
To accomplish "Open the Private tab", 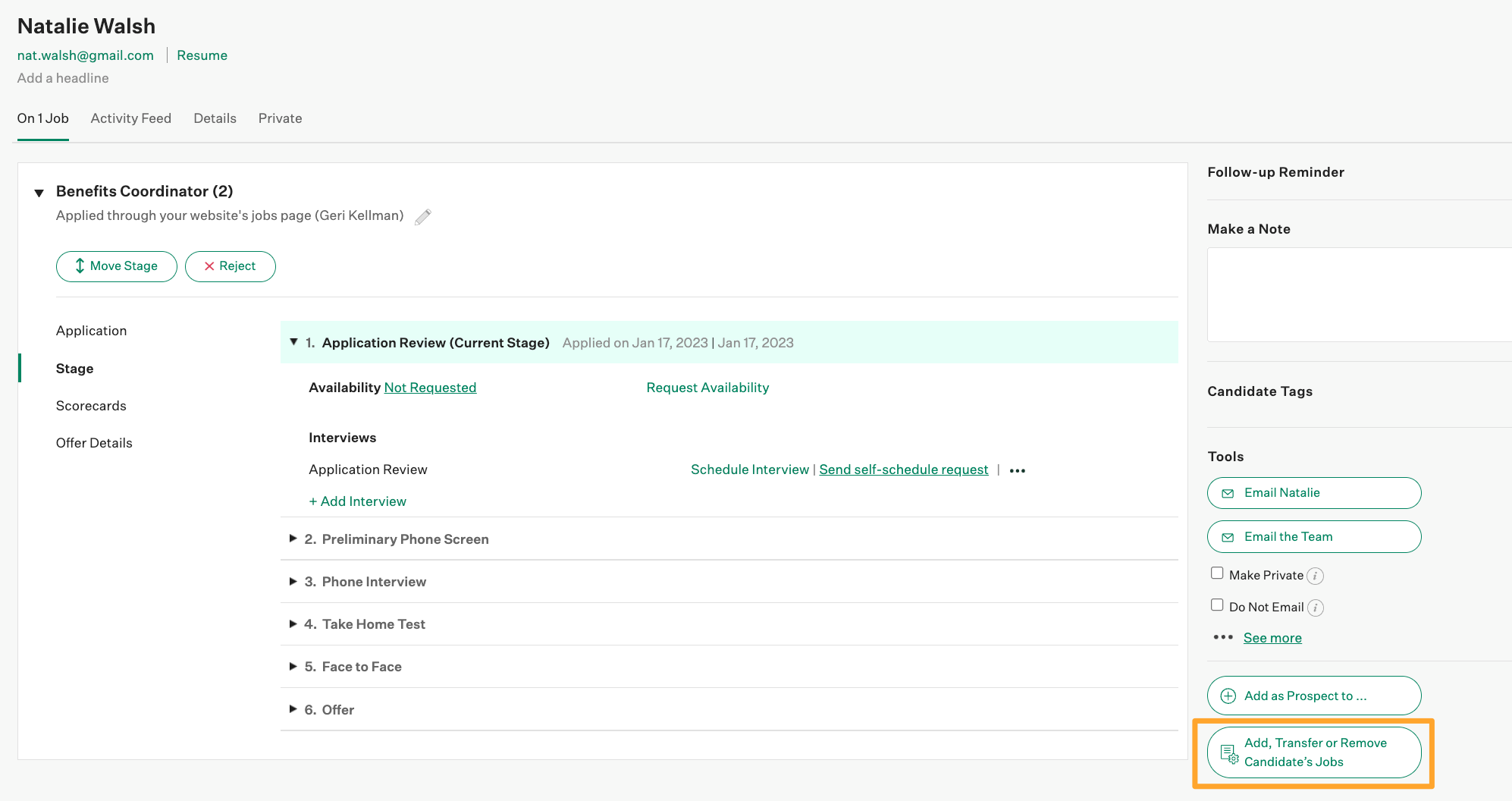I will pos(281,118).
